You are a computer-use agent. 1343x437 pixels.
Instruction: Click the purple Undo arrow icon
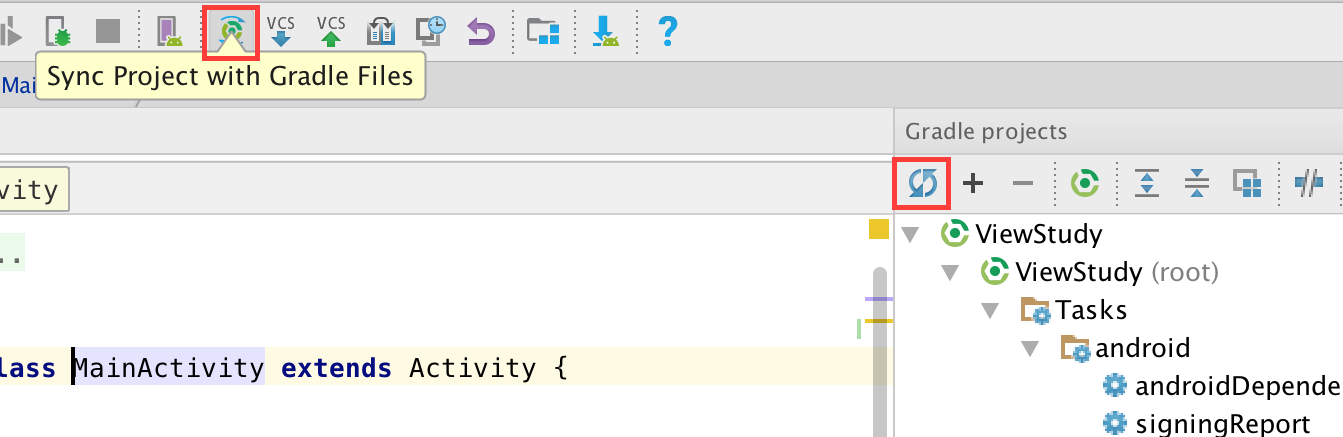click(x=481, y=31)
